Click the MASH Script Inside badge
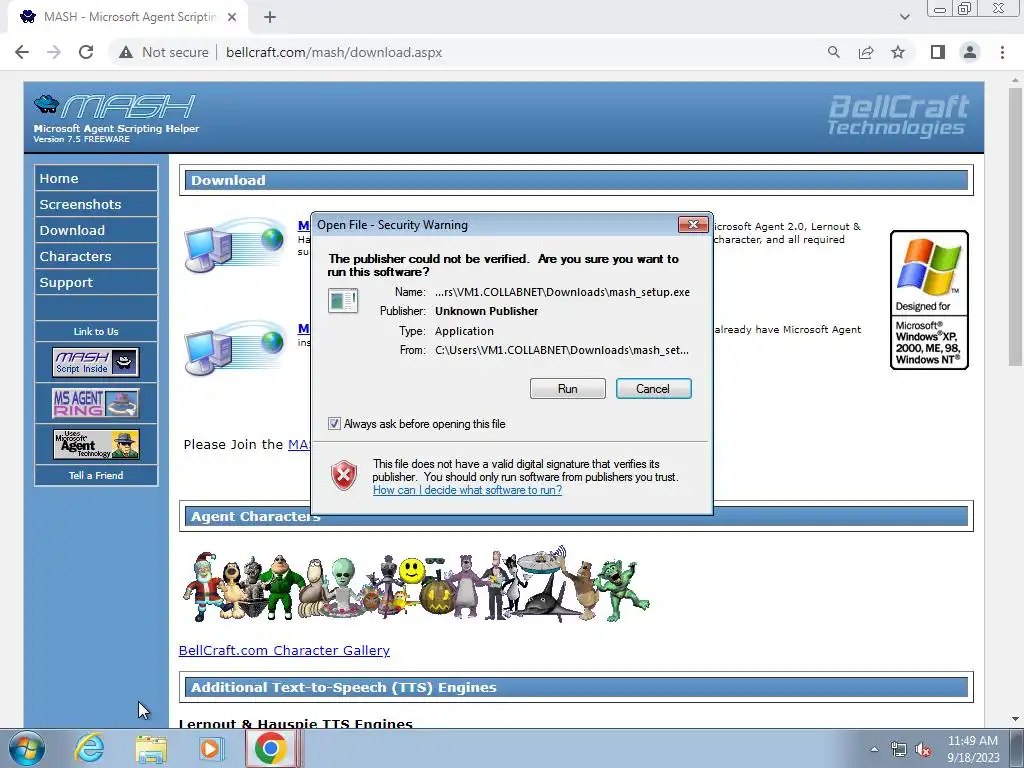 (x=96, y=362)
